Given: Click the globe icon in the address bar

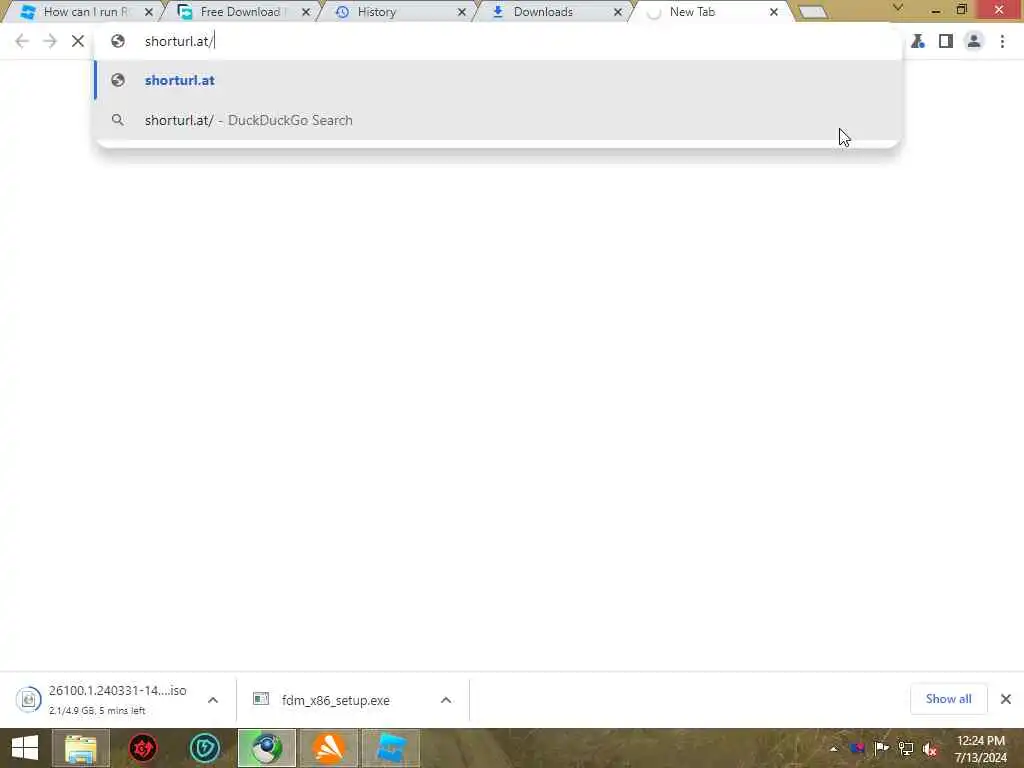Looking at the screenshot, I should [118, 41].
